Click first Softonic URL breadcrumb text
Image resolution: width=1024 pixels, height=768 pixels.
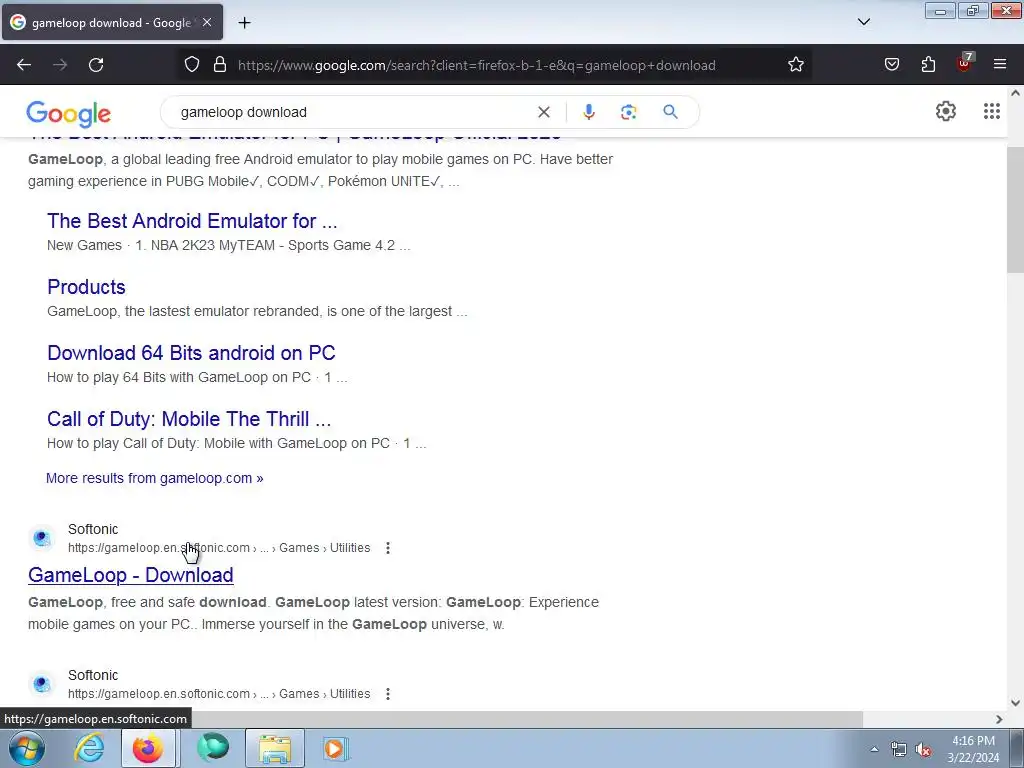tap(219, 548)
